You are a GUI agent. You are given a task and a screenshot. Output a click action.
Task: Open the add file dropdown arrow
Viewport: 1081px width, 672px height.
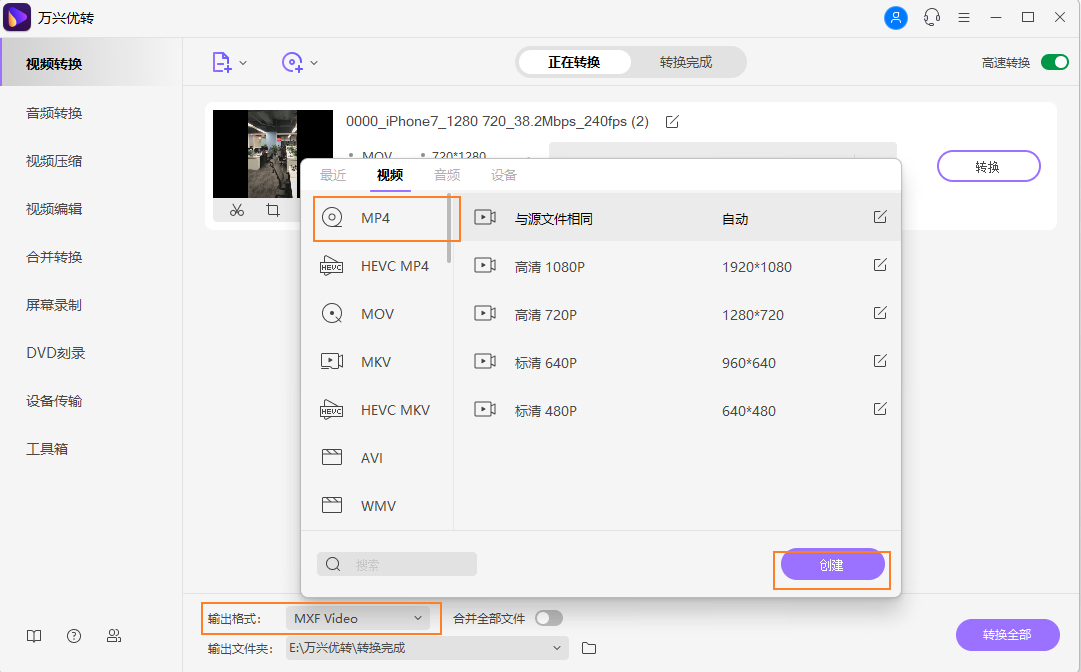[x=243, y=62]
